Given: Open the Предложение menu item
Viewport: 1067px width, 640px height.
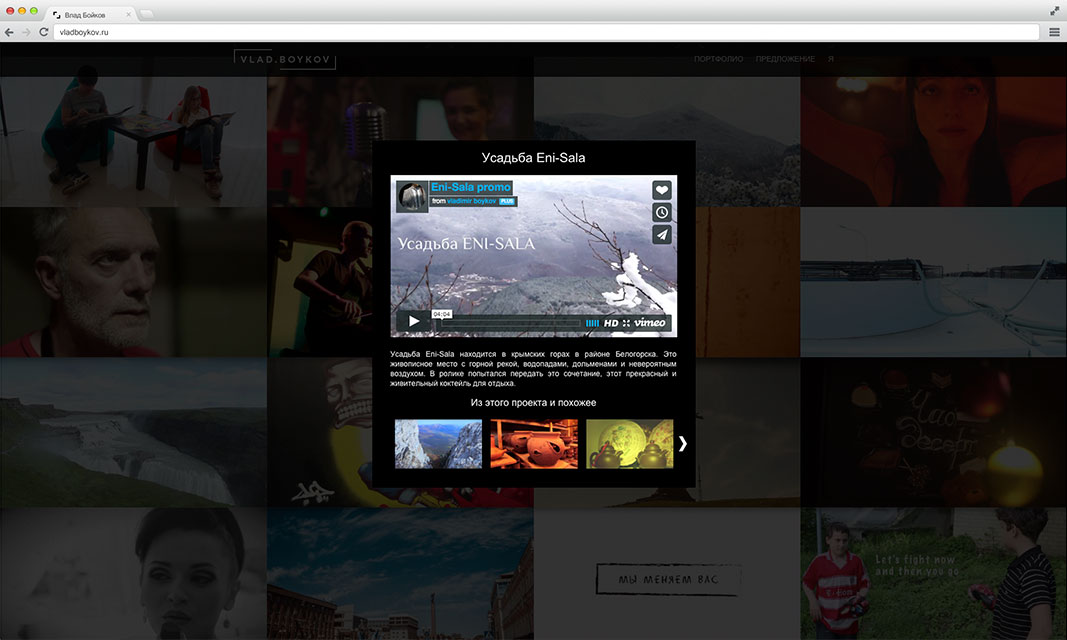Looking at the screenshot, I should (x=785, y=59).
